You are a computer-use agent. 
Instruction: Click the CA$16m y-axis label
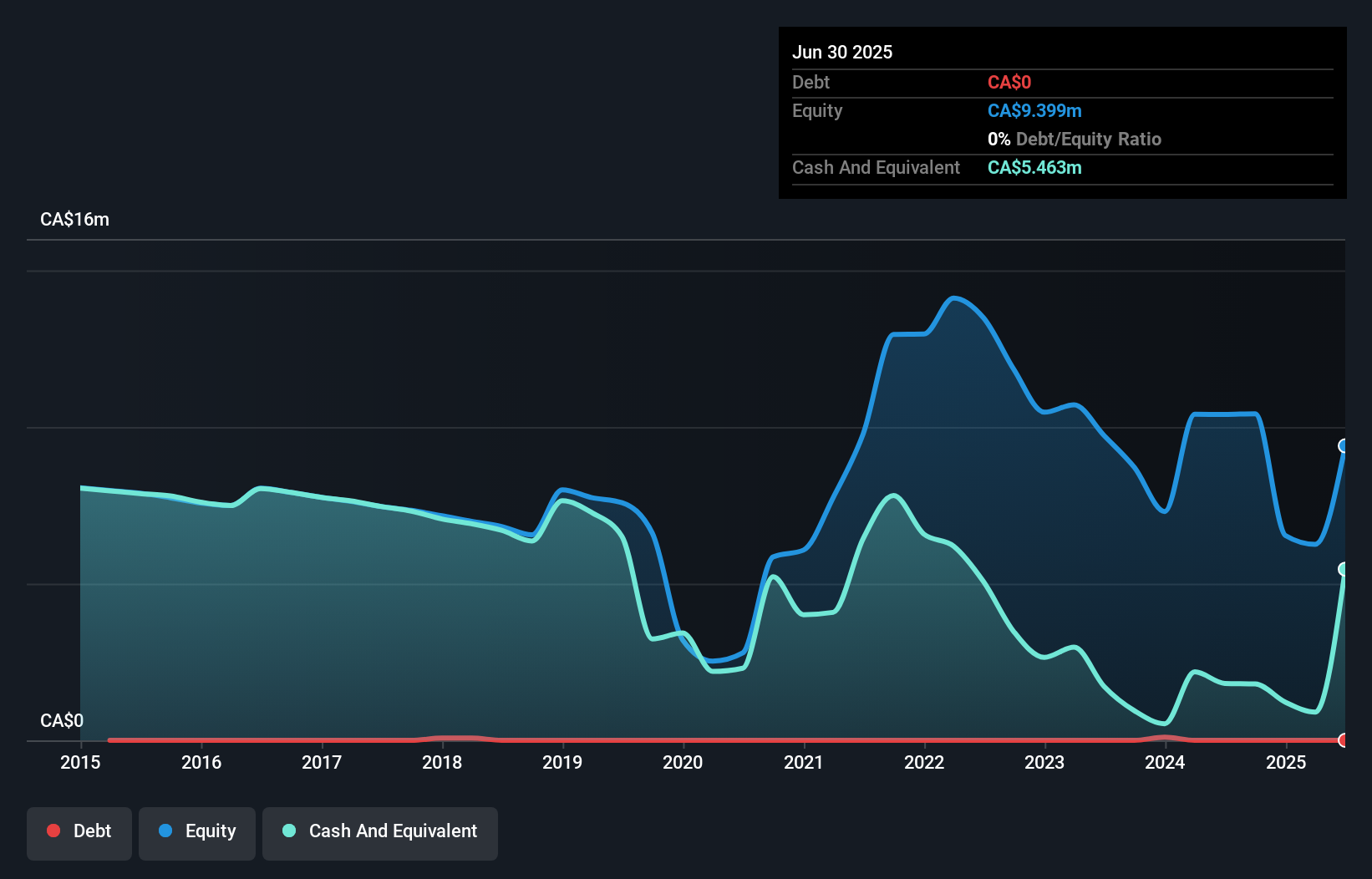(74, 220)
